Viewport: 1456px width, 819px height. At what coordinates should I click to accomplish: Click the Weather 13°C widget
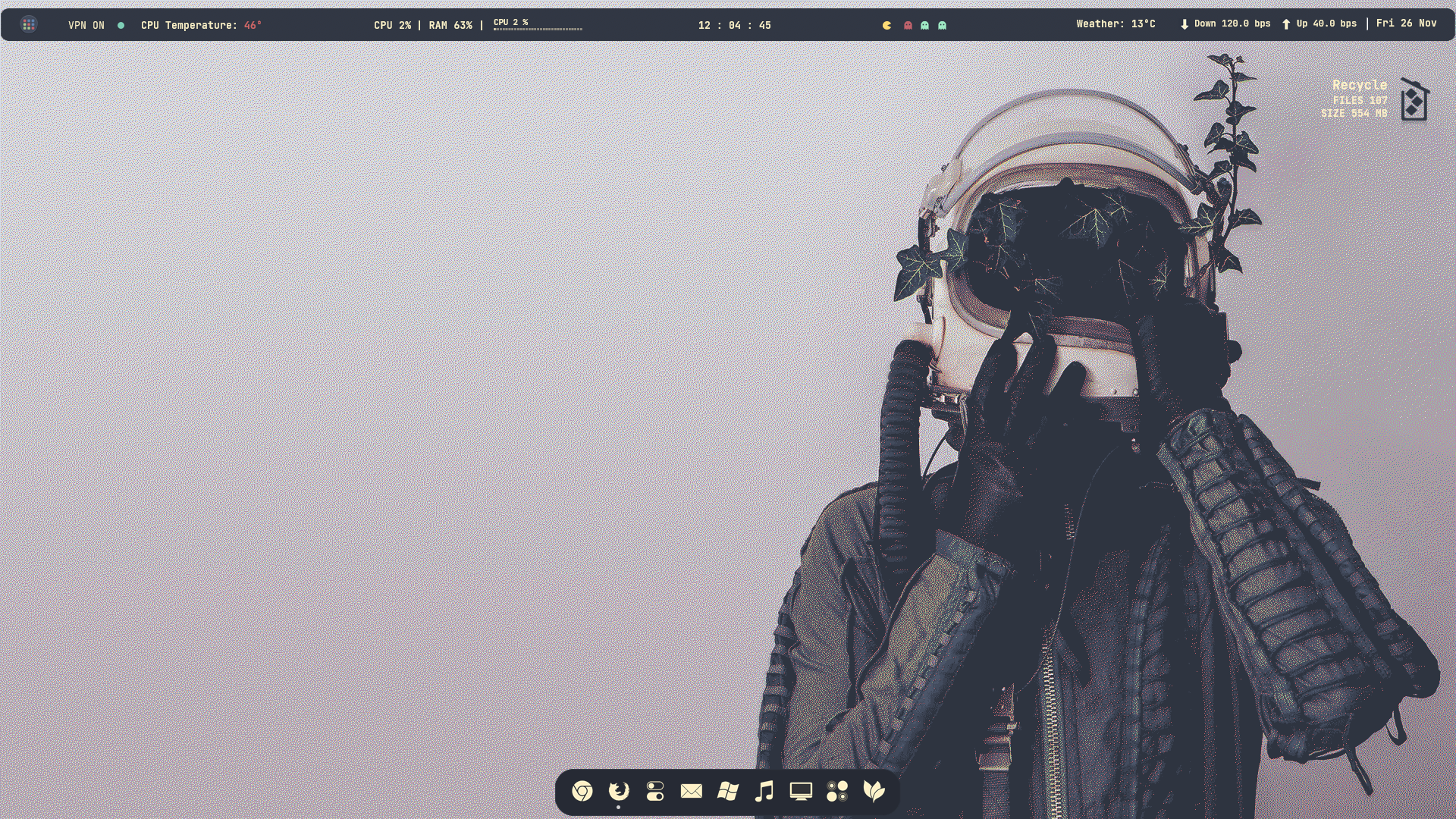1116,24
